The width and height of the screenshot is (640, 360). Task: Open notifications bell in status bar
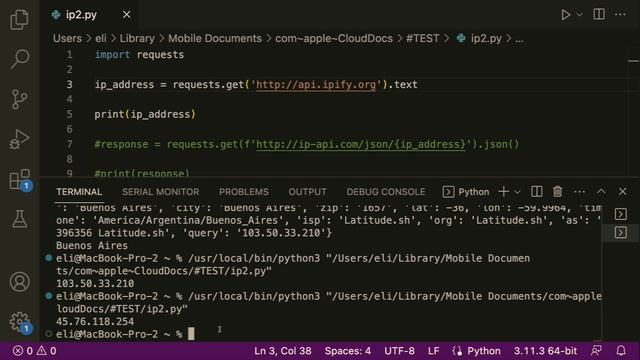[621, 351]
